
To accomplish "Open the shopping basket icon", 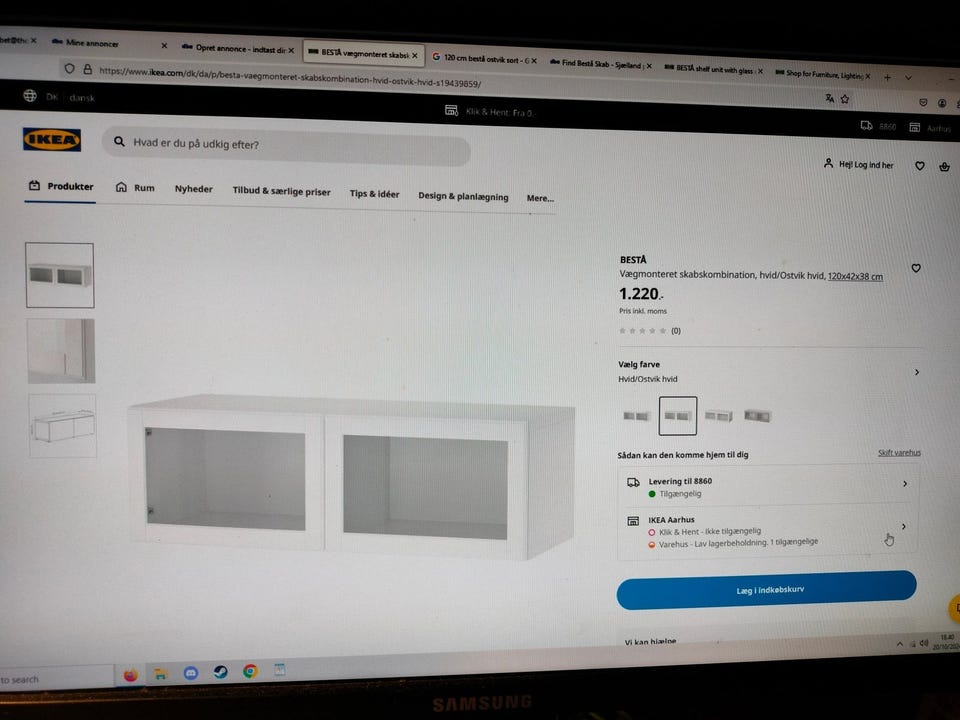I will [944, 166].
